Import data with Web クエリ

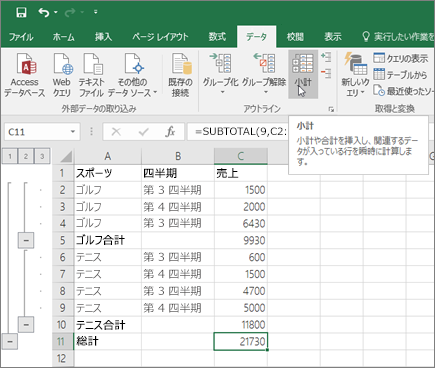coord(62,75)
